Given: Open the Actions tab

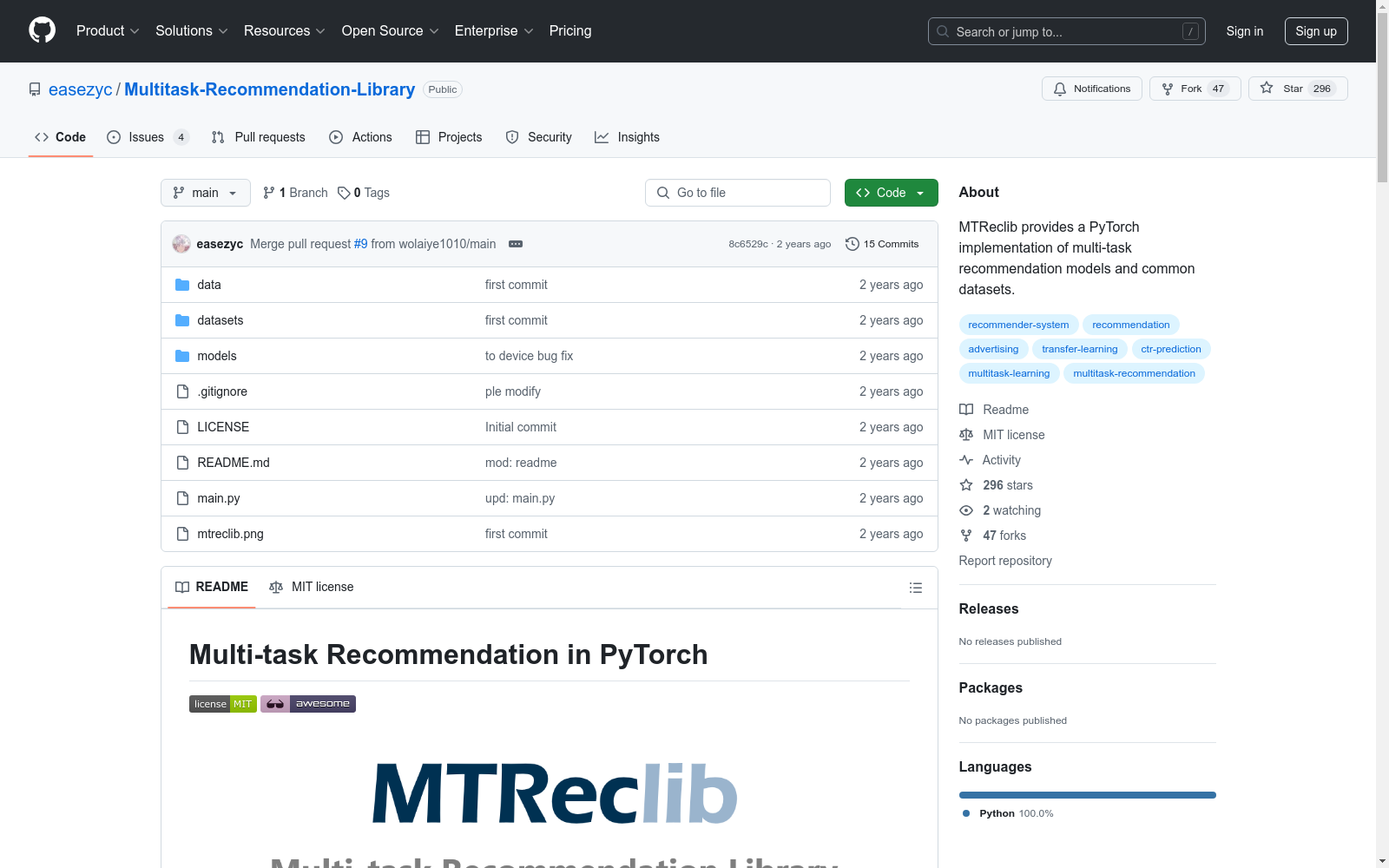Looking at the screenshot, I should point(360,137).
